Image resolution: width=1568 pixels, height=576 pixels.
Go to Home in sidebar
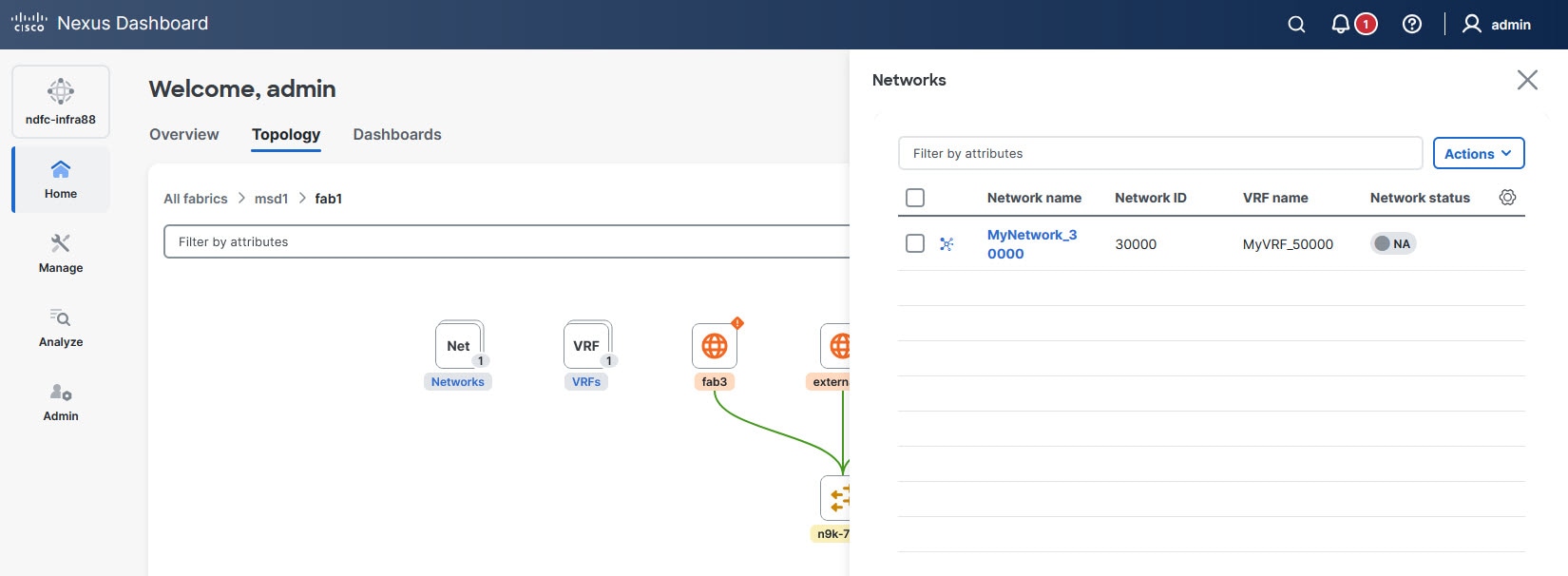tap(61, 180)
